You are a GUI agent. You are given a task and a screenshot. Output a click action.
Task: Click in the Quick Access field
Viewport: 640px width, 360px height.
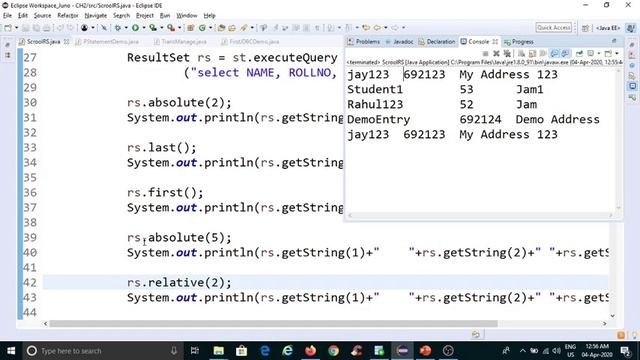point(553,27)
